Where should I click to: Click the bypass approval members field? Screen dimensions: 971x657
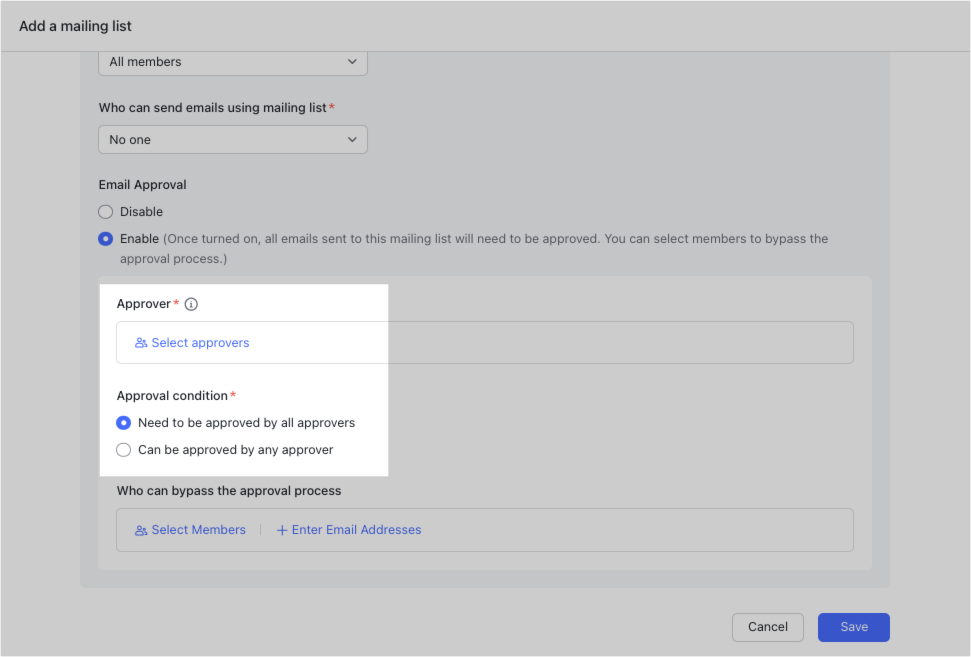click(484, 530)
